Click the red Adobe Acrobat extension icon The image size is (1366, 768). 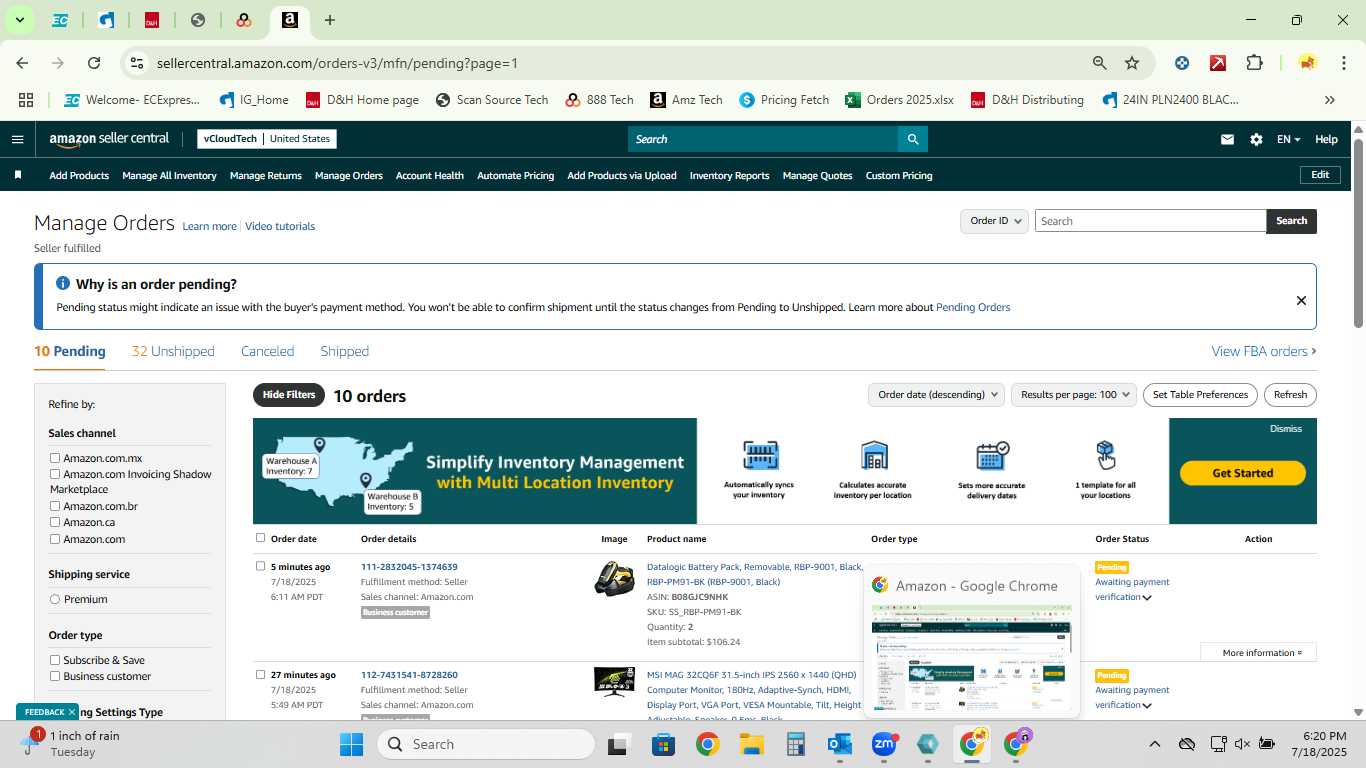click(x=1218, y=63)
